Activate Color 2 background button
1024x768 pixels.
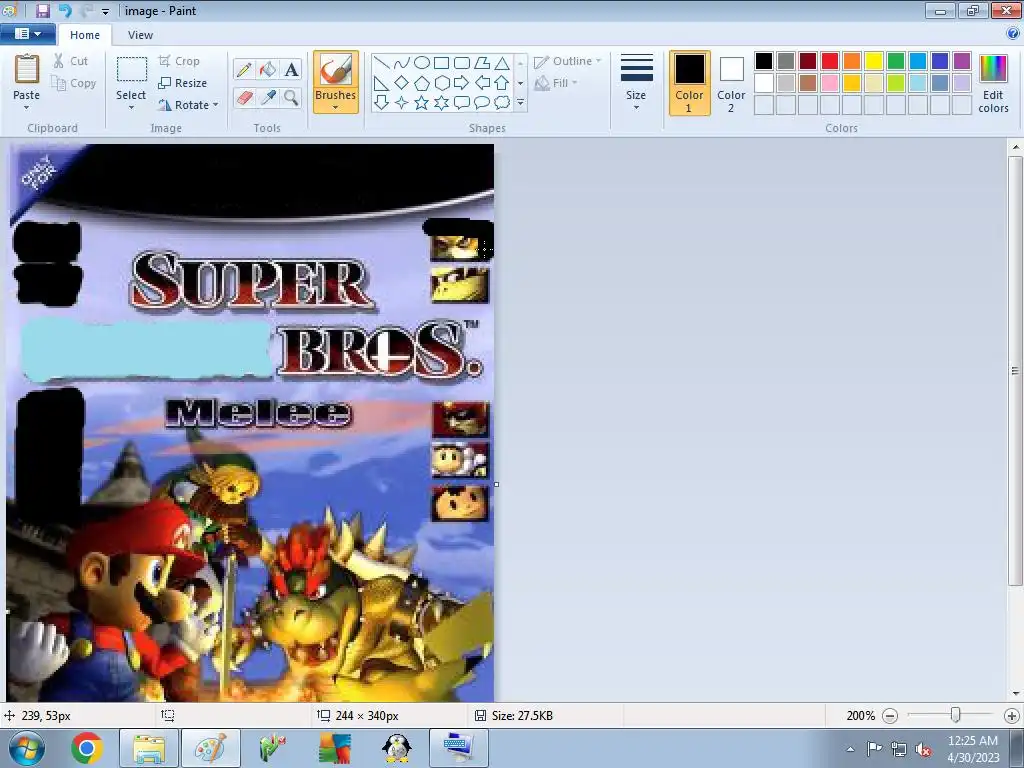[x=731, y=83]
